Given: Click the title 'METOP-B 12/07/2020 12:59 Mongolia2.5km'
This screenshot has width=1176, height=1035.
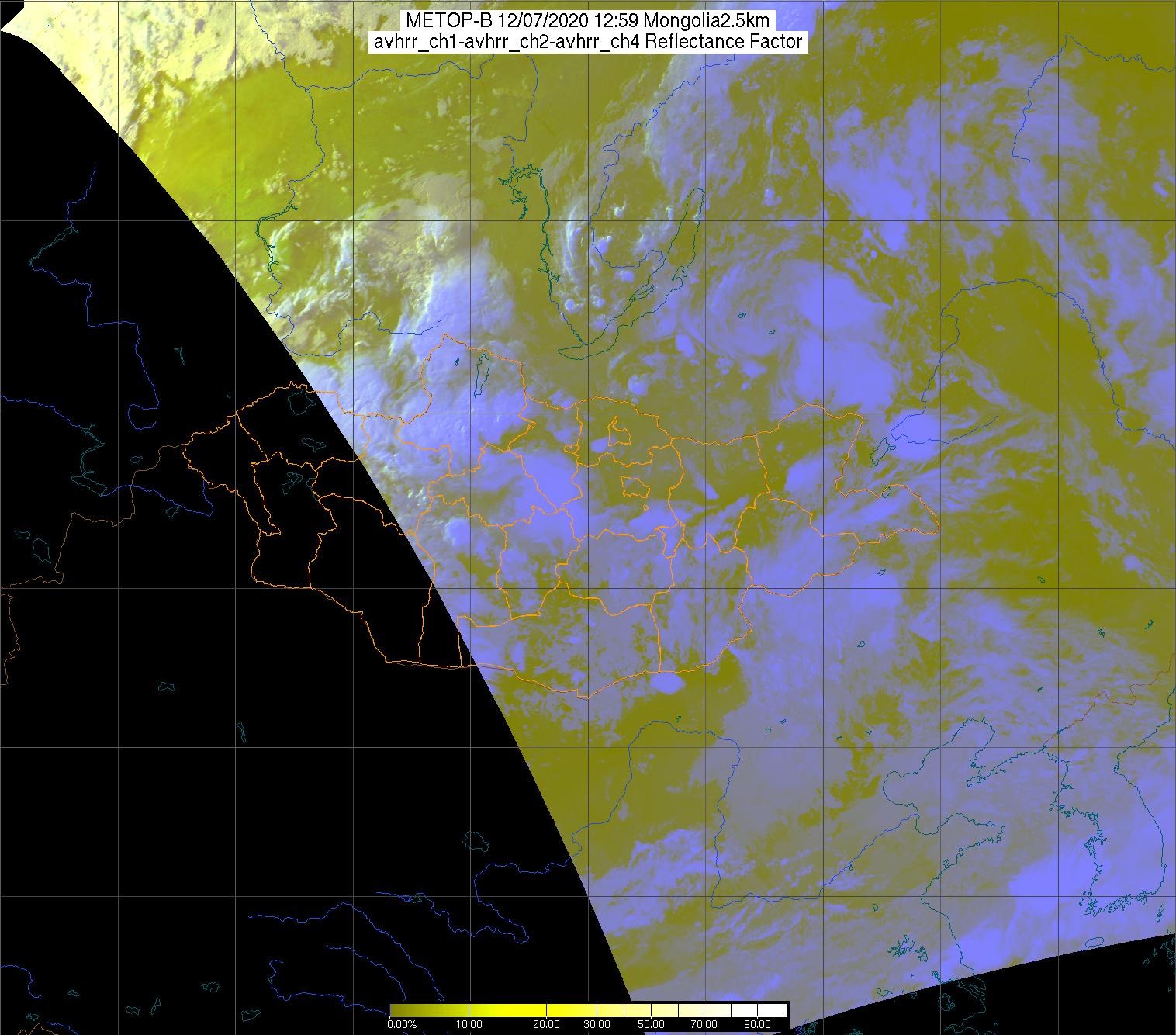Looking at the screenshot, I should (588, 21).
